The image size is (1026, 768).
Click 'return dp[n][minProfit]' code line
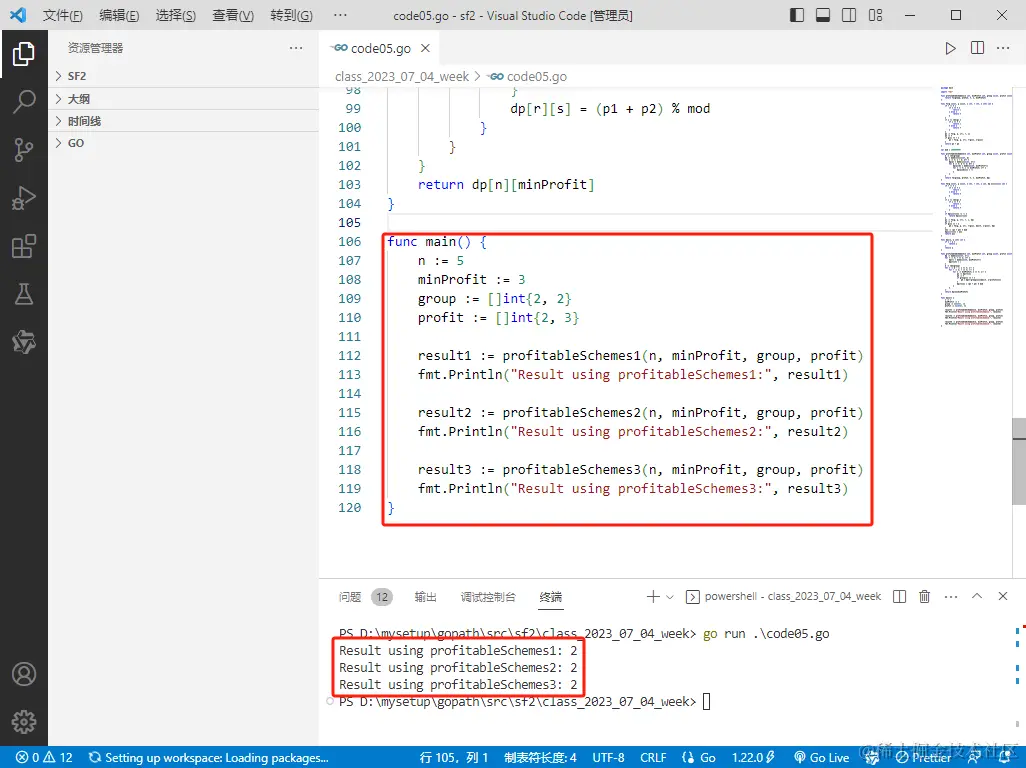click(x=506, y=184)
